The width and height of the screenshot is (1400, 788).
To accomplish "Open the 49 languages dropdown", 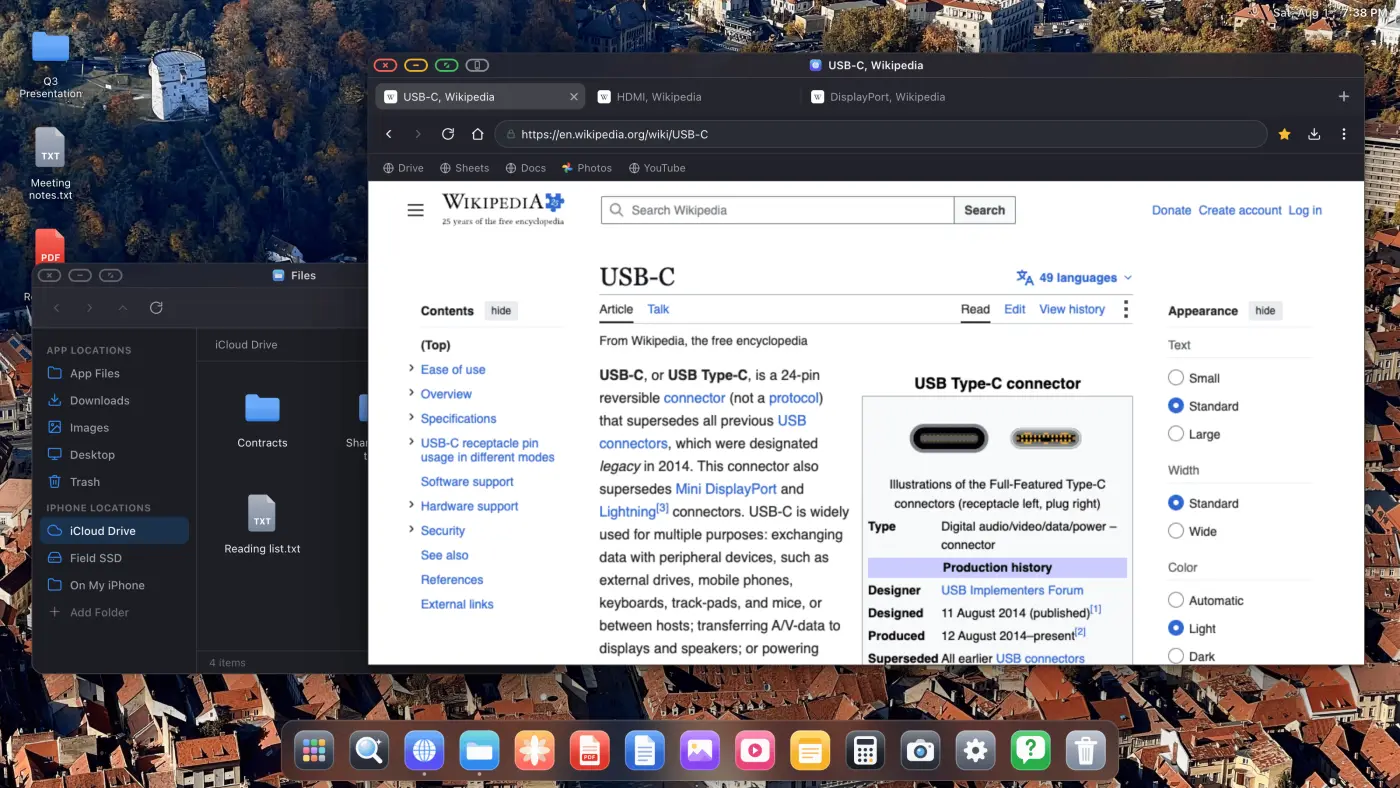I will (1074, 278).
